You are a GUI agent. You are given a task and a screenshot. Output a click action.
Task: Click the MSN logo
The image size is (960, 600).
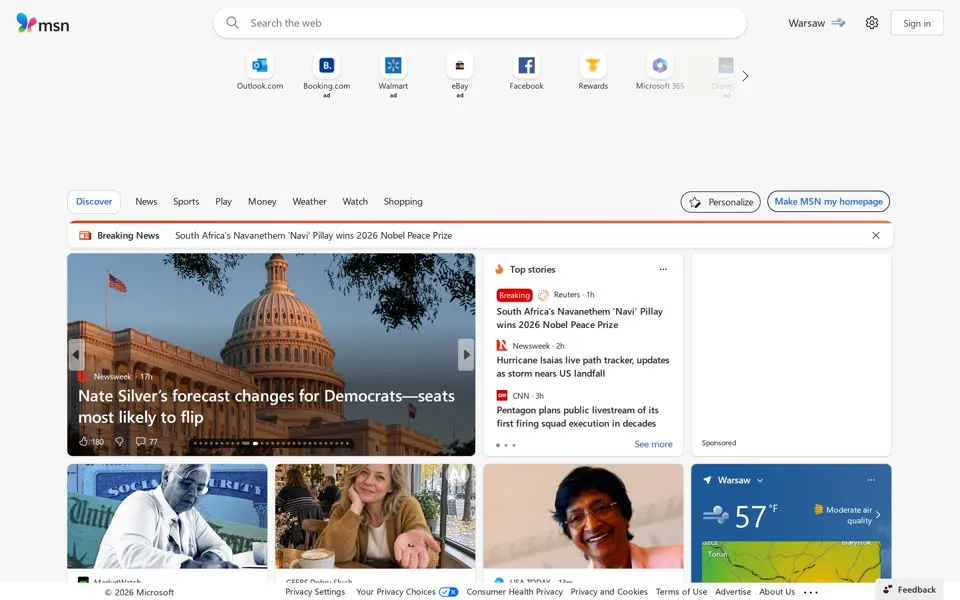pyautogui.click(x=42, y=23)
